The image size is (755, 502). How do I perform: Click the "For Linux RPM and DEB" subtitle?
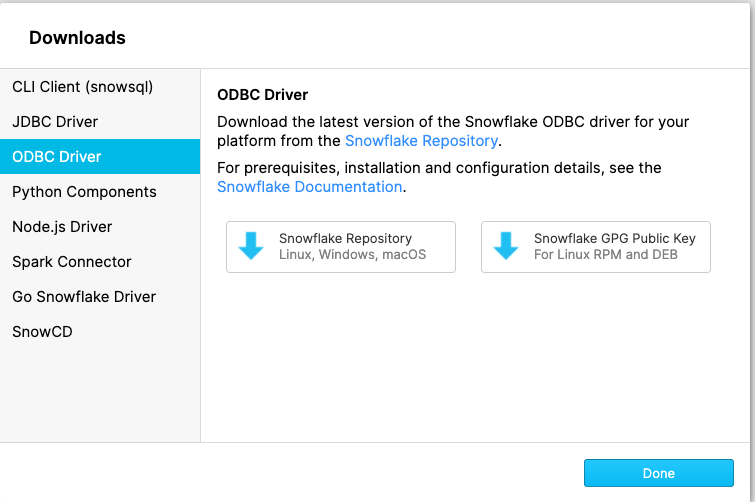[605, 255]
